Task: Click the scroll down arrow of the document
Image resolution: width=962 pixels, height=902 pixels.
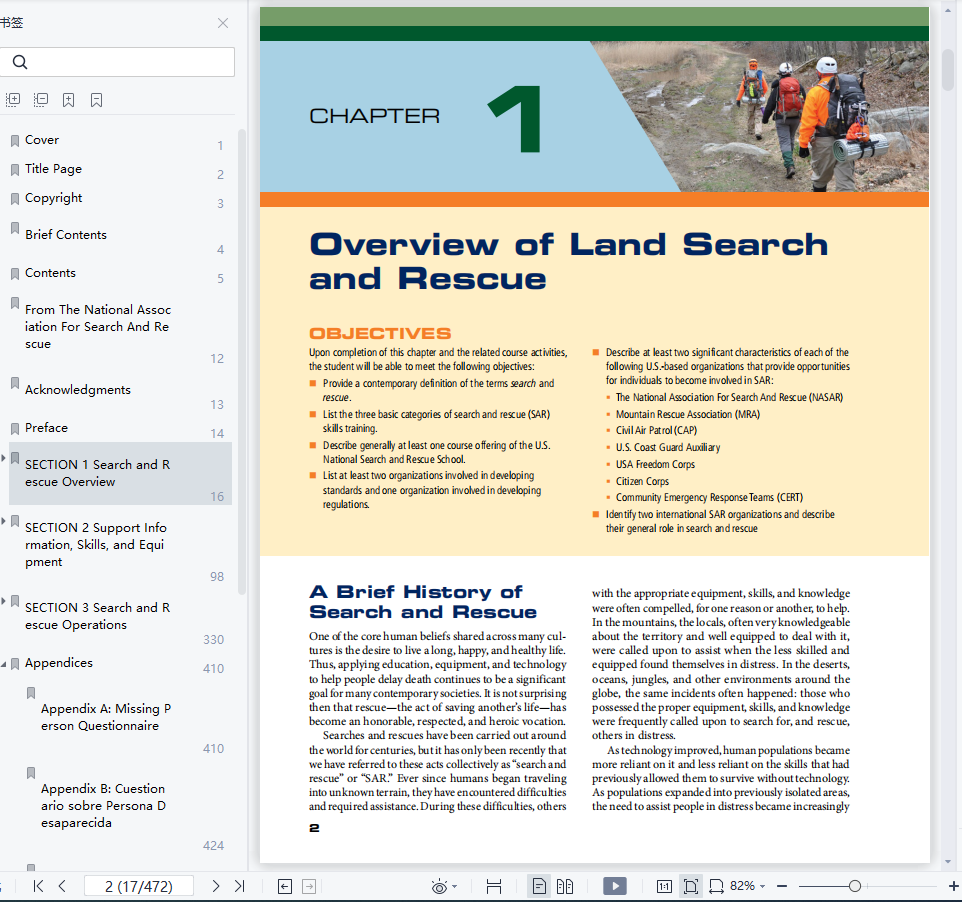Action: click(x=948, y=862)
